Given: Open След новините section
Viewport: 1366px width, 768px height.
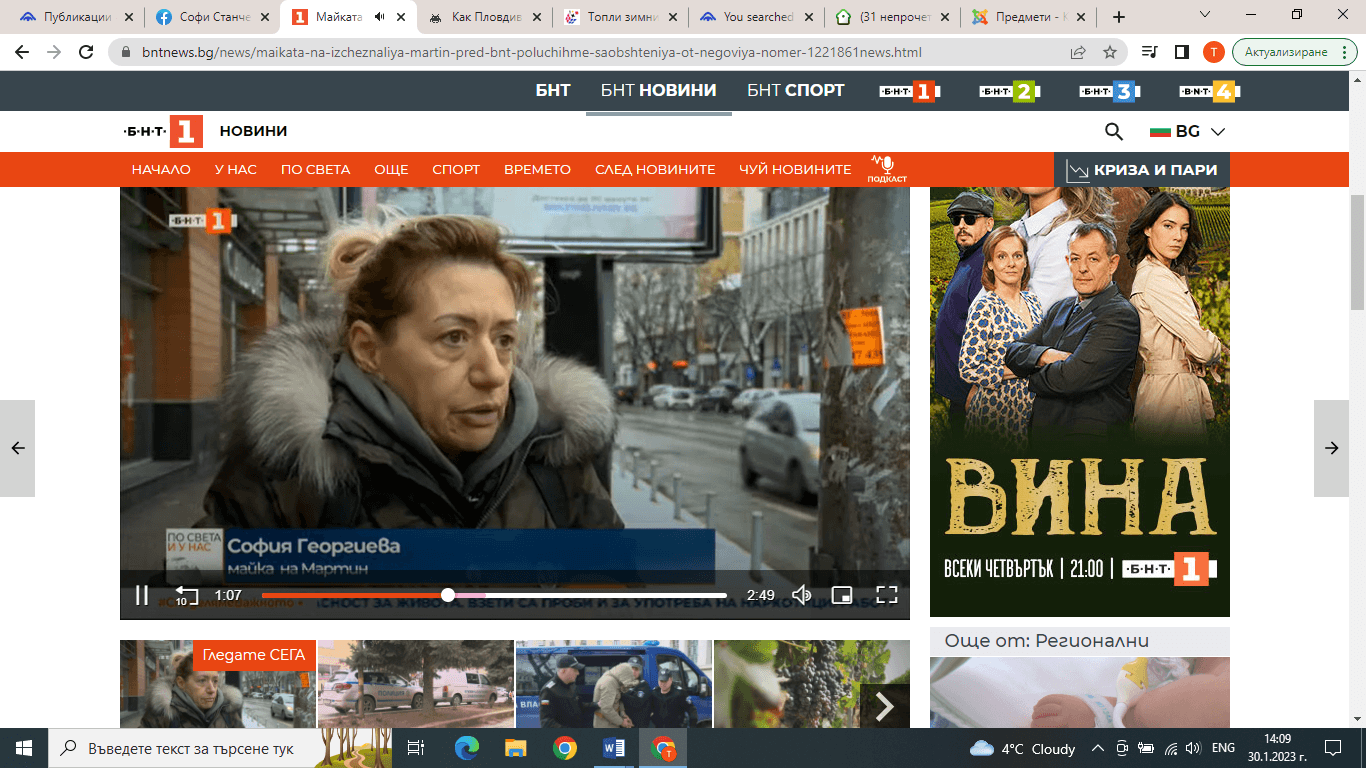Looking at the screenshot, I should coord(655,169).
